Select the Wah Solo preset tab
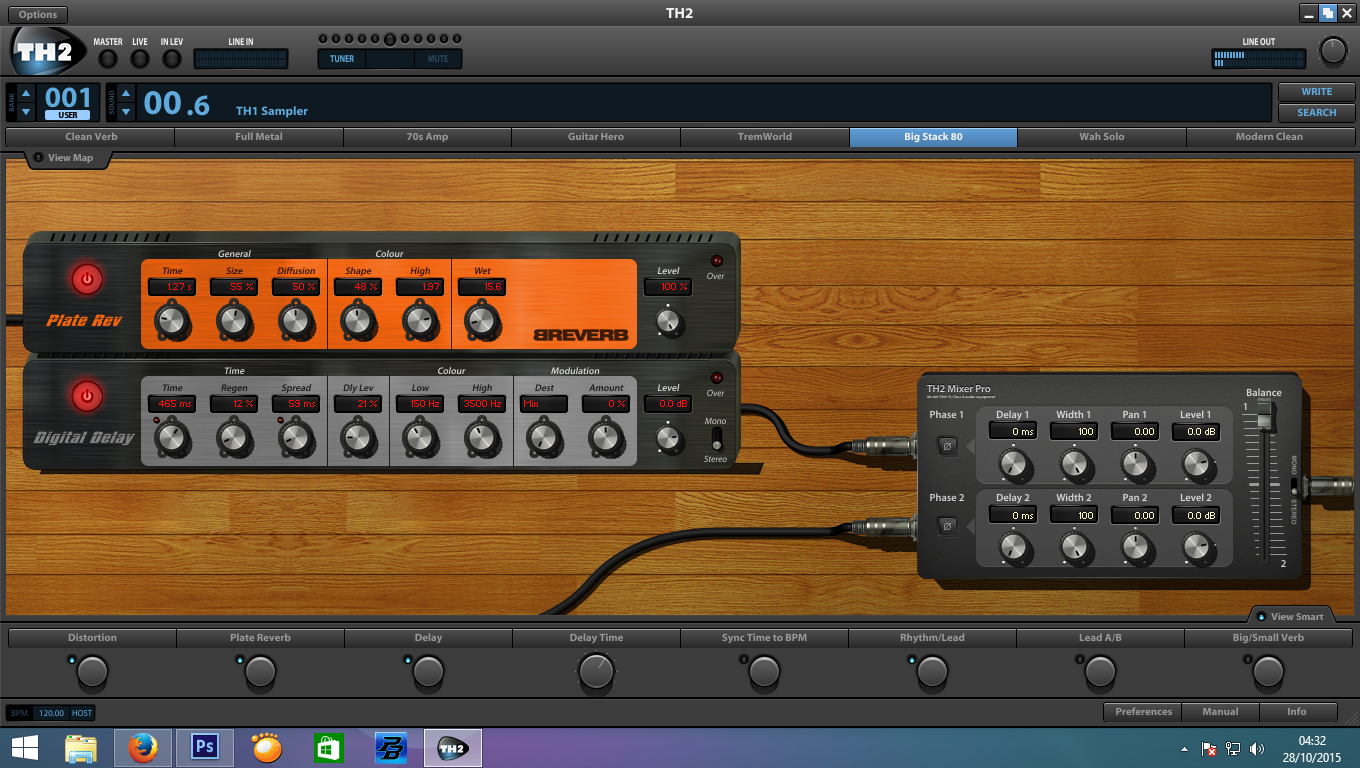The image size is (1360, 768). point(1101,137)
